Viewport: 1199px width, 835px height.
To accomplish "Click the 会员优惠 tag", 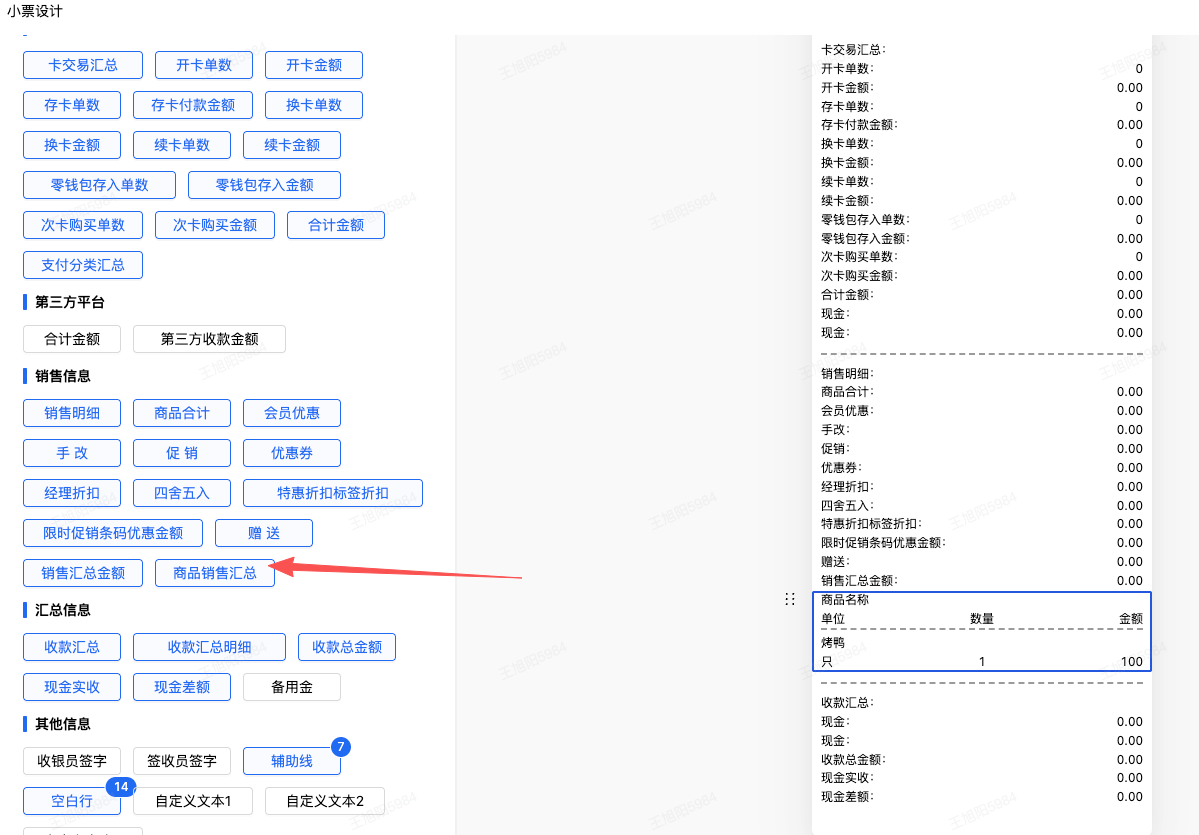I will click(x=292, y=413).
